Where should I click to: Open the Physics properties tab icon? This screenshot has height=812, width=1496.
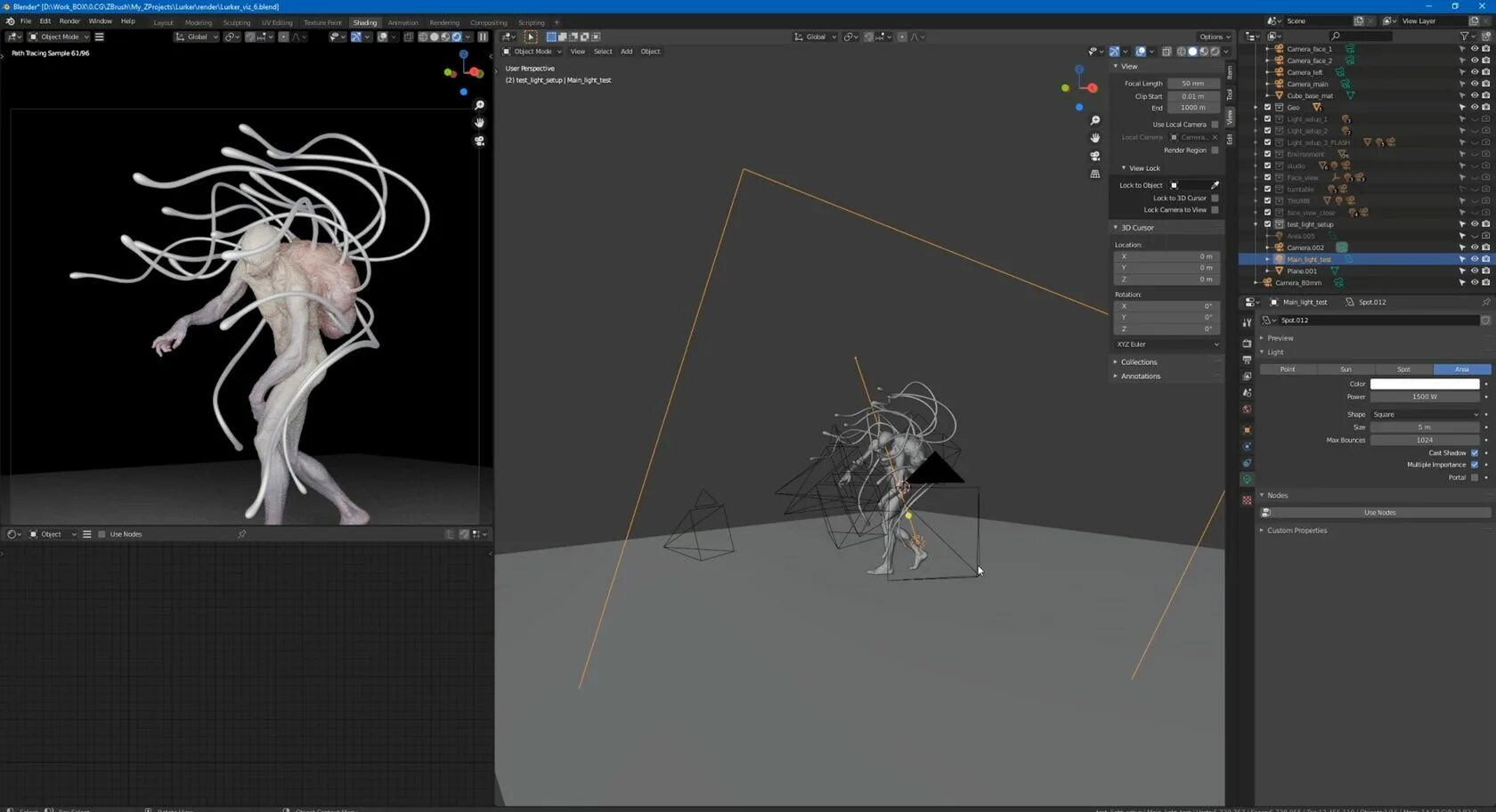1247,446
